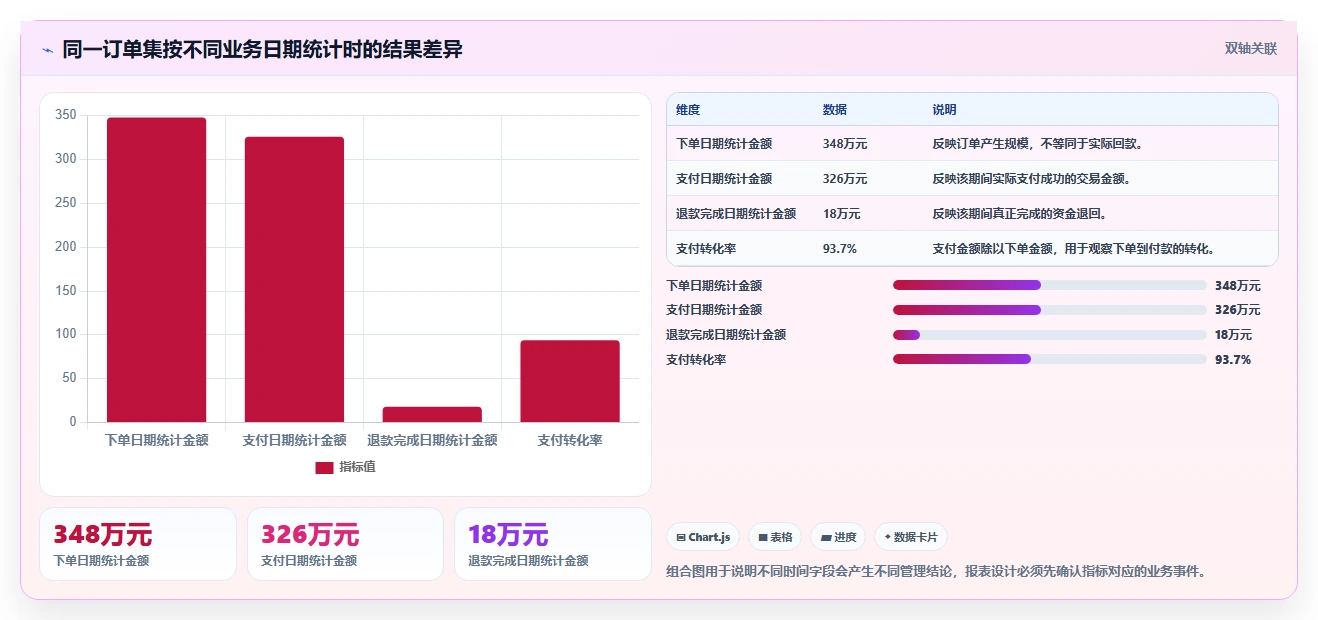Click the 支付日期统计金额 bar in the chart
1318x620 pixels.
[294, 279]
